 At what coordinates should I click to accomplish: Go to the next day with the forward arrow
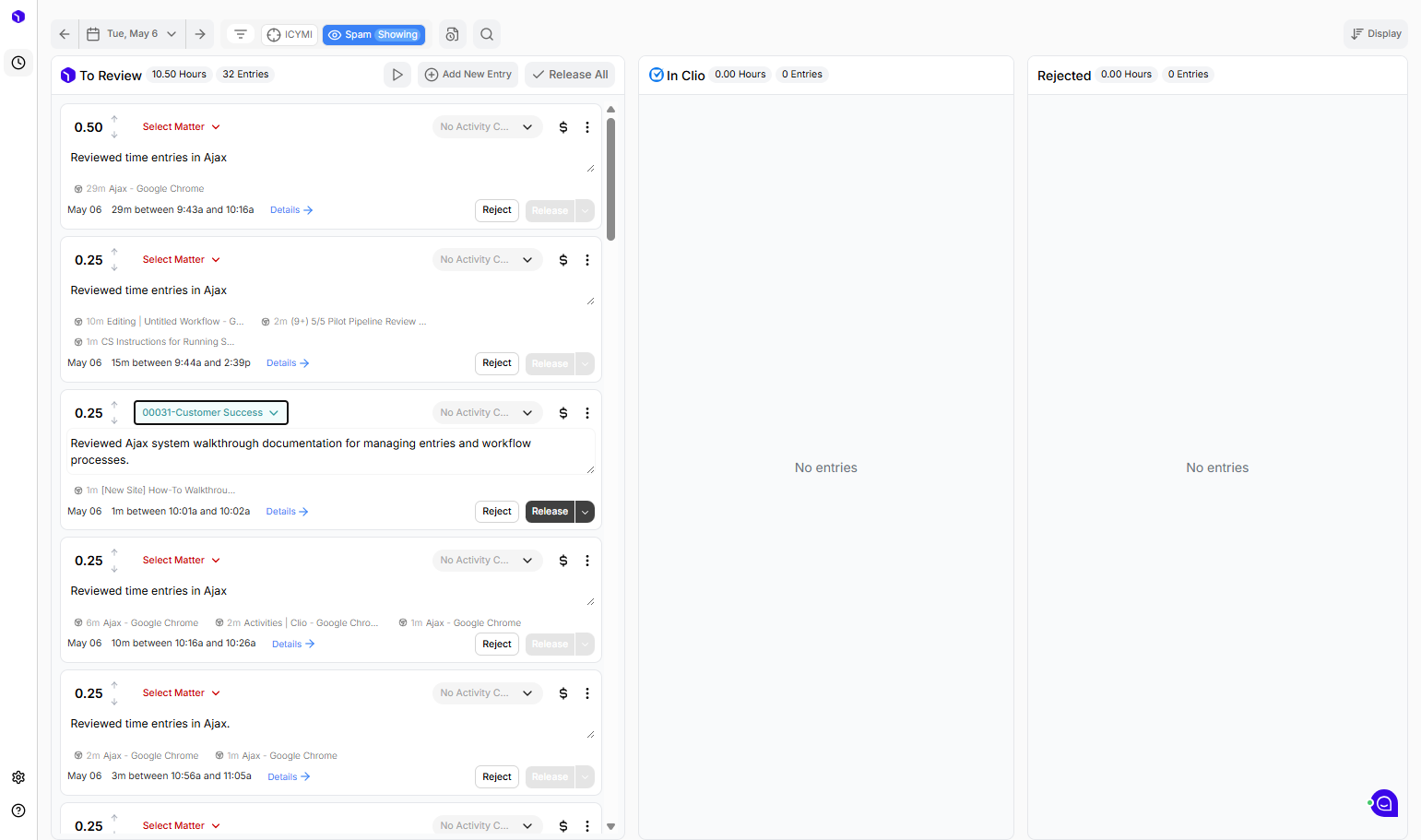[200, 34]
